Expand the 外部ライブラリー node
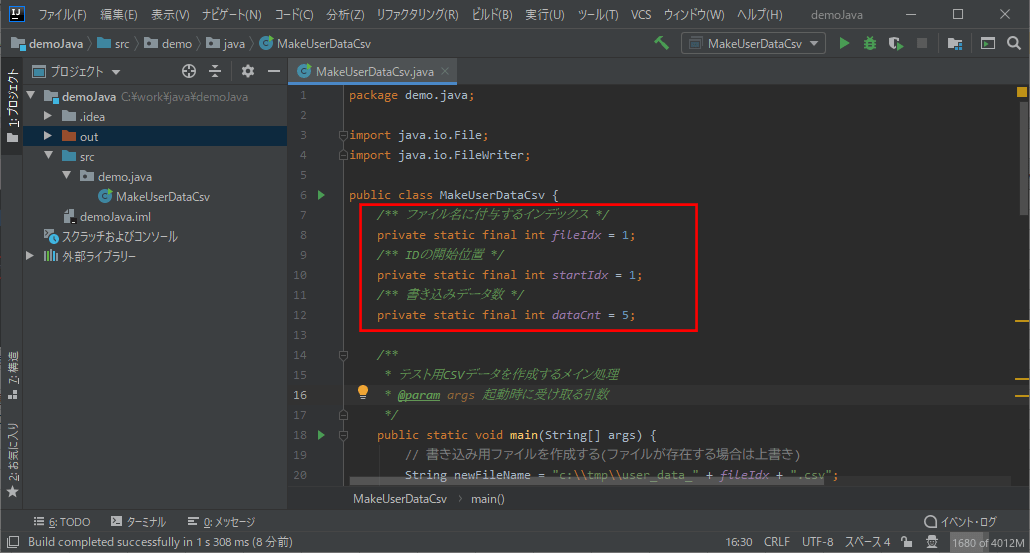Viewport: 1030px width, 553px height. point(30,255)
